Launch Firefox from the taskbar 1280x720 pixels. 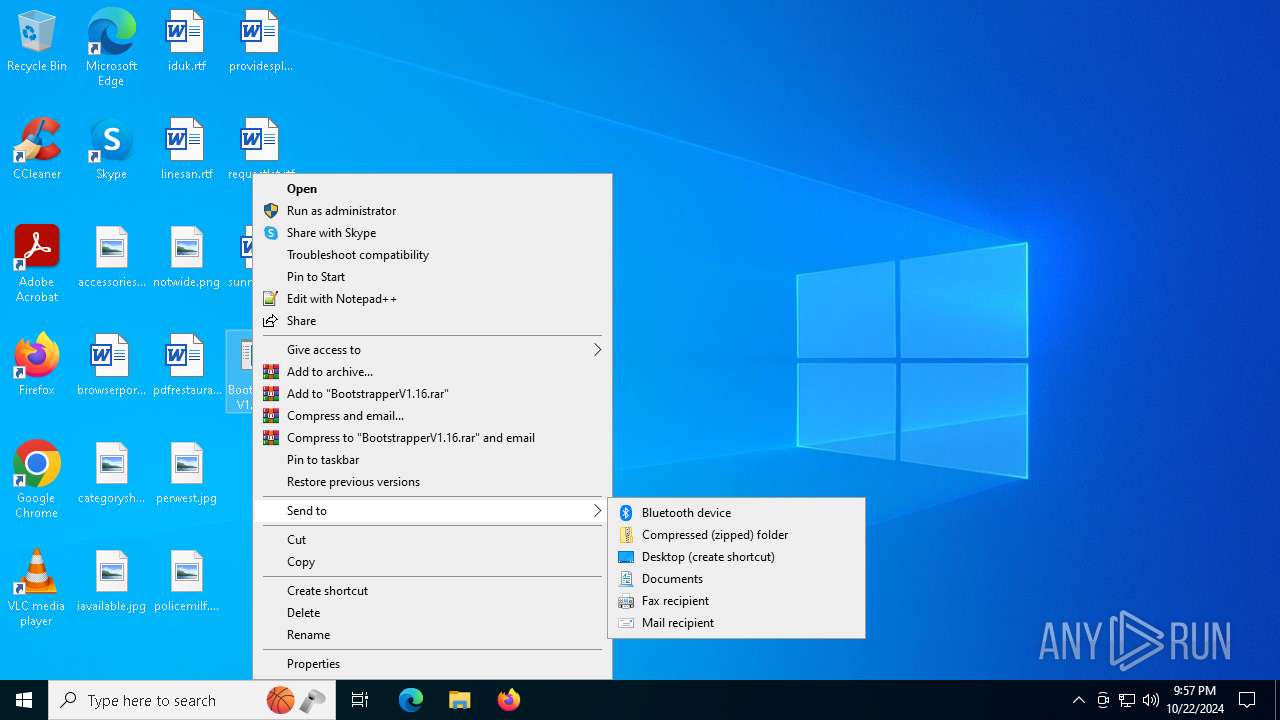tap(508, 700)
